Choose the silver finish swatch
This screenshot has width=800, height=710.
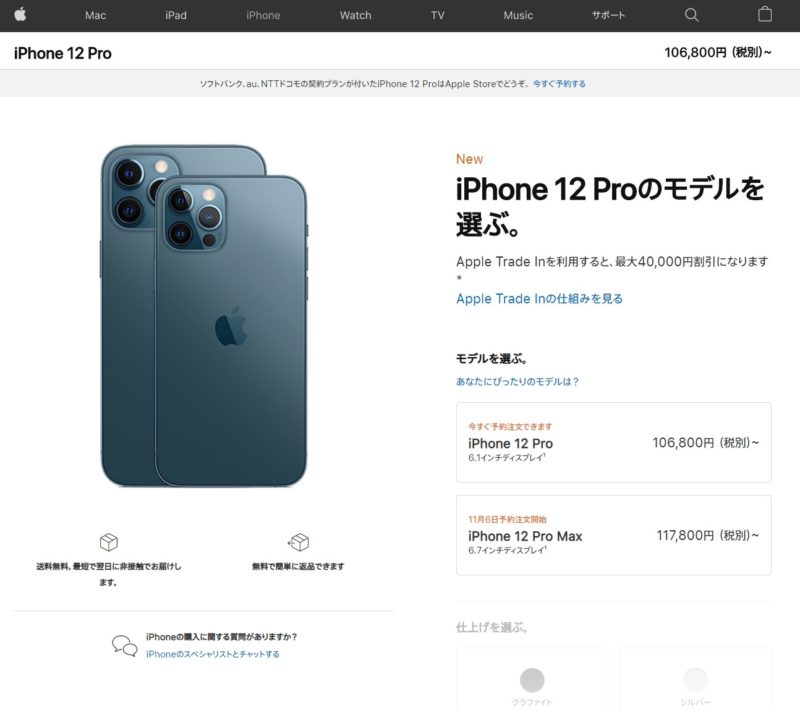coord(695,680)
